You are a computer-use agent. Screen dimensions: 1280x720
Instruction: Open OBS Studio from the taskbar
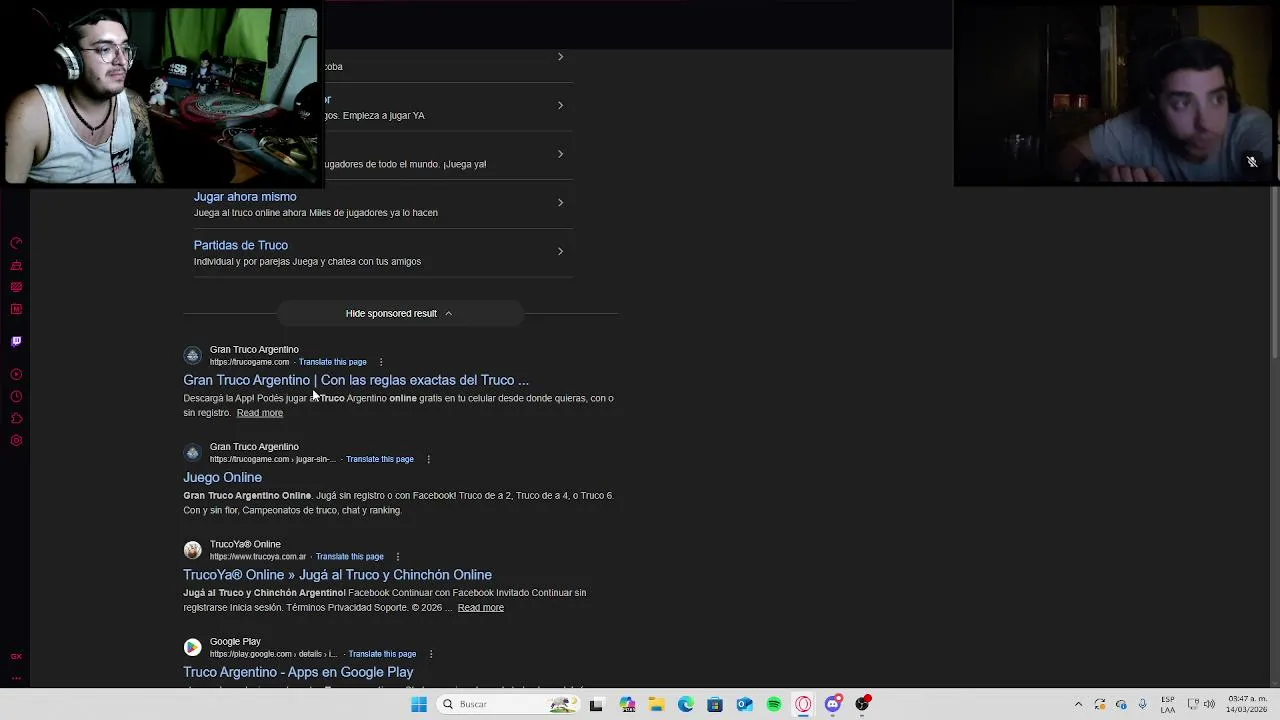coord(863,704)
